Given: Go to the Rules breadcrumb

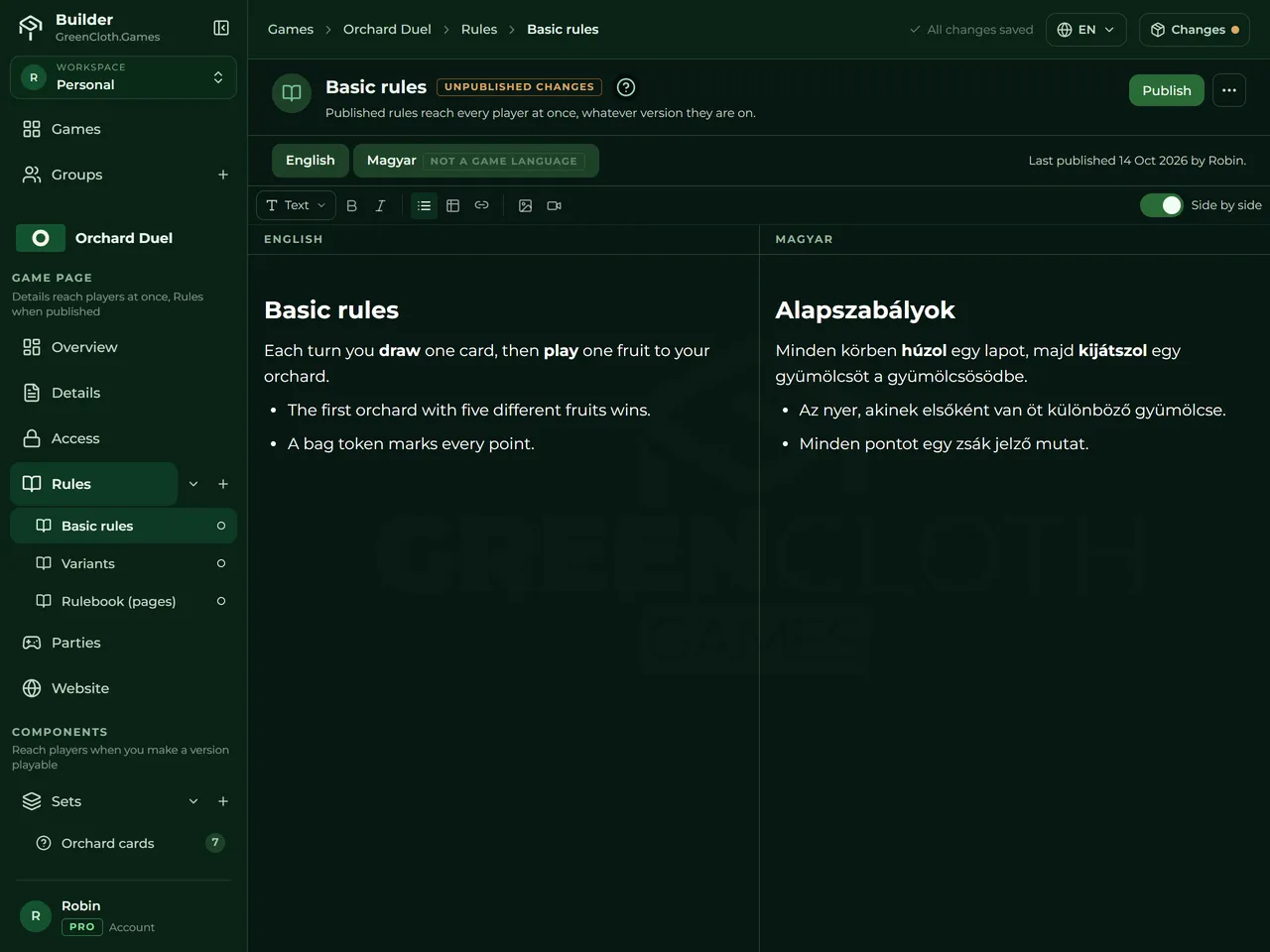Looking at the screenshot, I should pos(479,30).
